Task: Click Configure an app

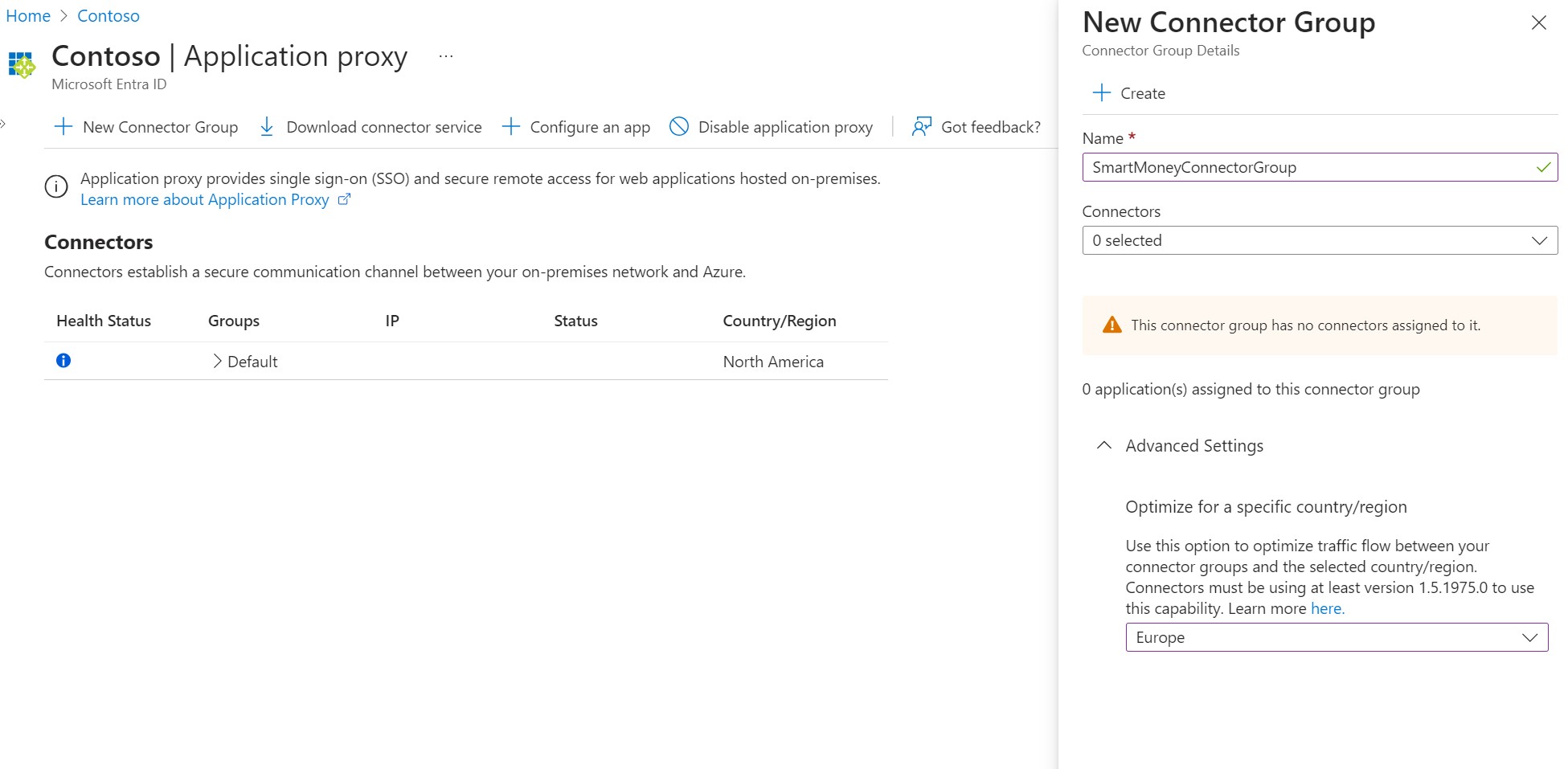Action: 575,127
